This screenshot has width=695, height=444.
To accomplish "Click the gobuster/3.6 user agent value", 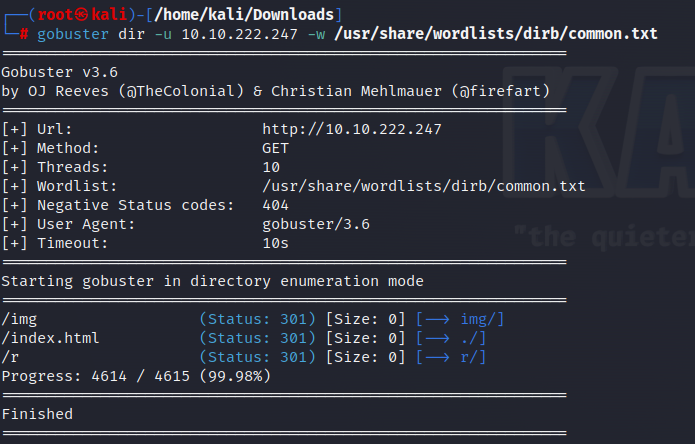I will (x=316, y=224).
